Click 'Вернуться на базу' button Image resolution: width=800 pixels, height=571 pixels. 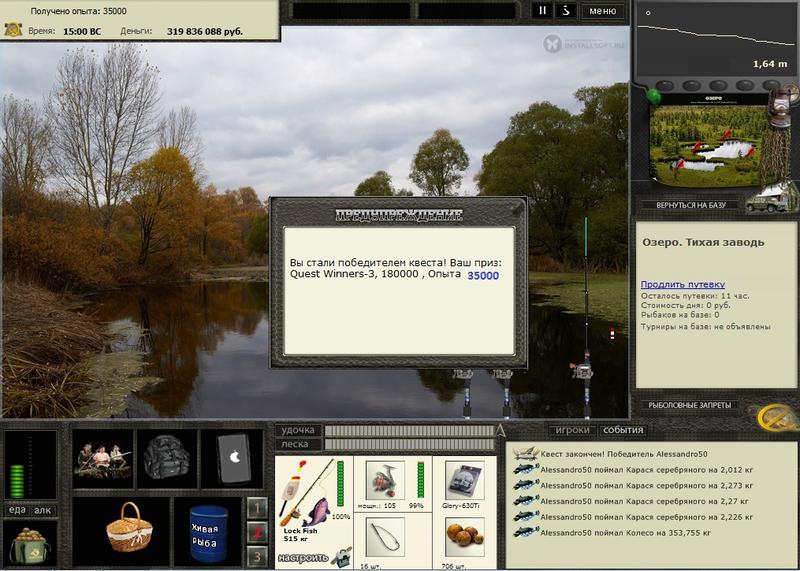690,205
